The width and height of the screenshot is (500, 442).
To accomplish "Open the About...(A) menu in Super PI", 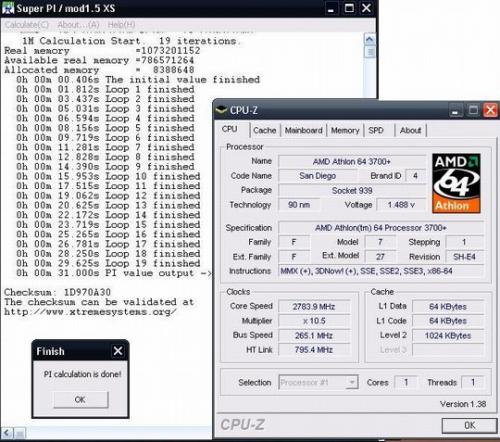I will point(78,25).
